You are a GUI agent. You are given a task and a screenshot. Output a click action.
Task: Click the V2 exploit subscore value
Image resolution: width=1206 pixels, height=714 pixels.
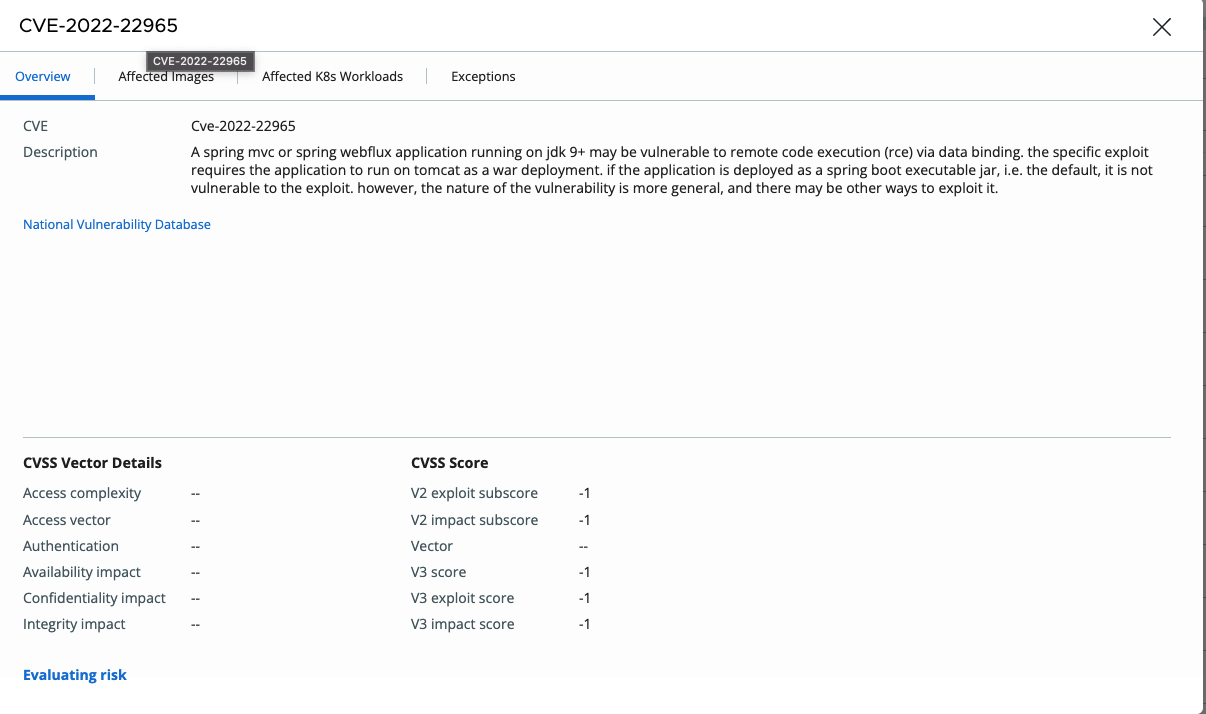click(x=584, y=493)
